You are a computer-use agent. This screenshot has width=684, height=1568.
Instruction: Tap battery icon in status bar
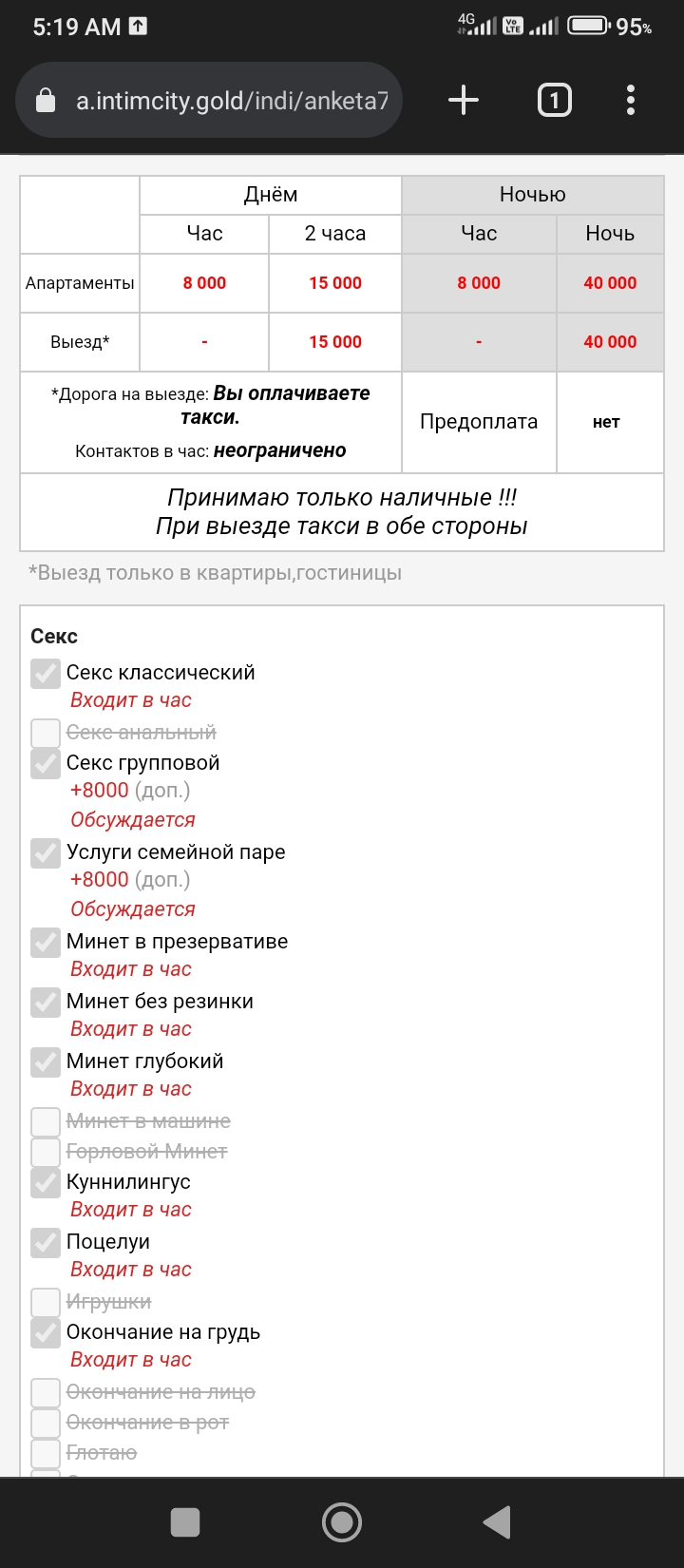click(x=589, y=26)
